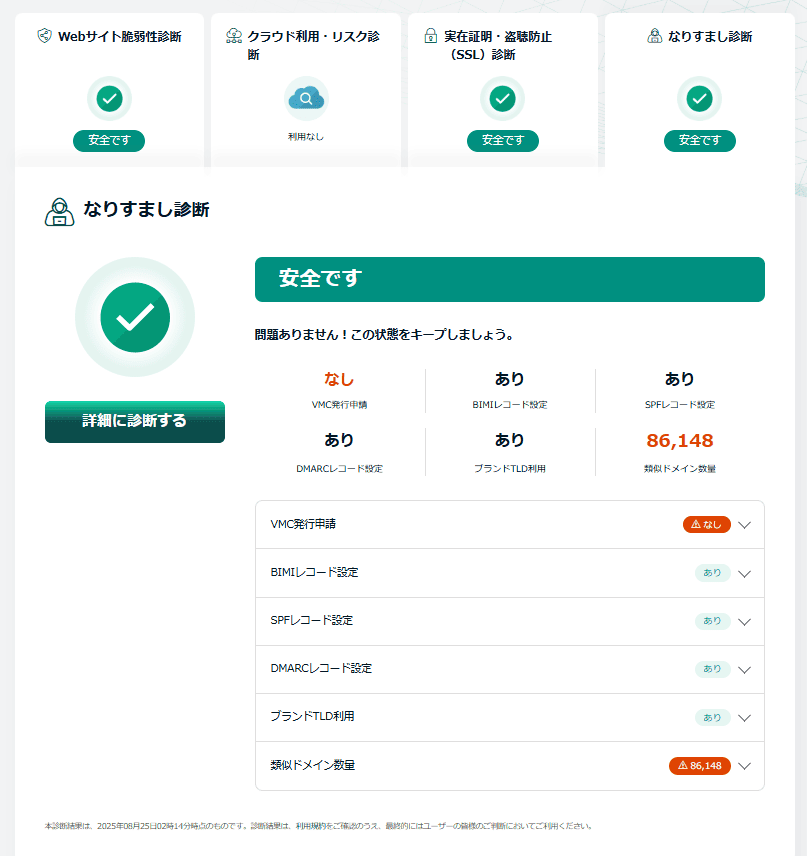Click the orange 86,148 warning badge
The image size is (807, 856).
(x=699, y=766)
